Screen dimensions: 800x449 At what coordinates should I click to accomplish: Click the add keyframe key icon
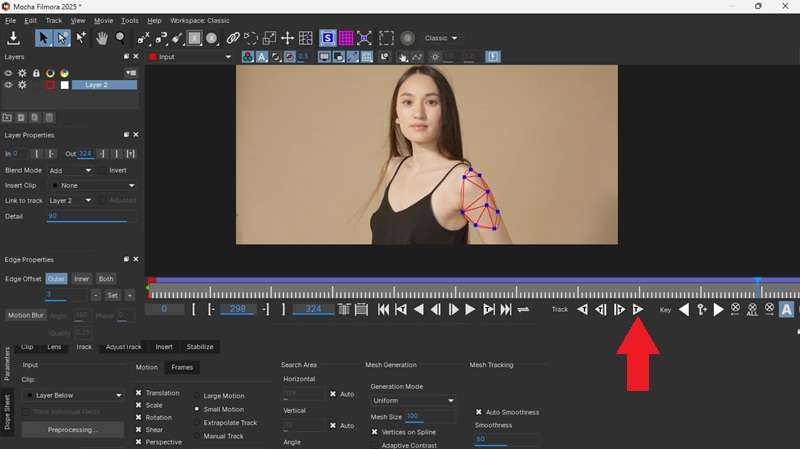[x=702, y=309]
